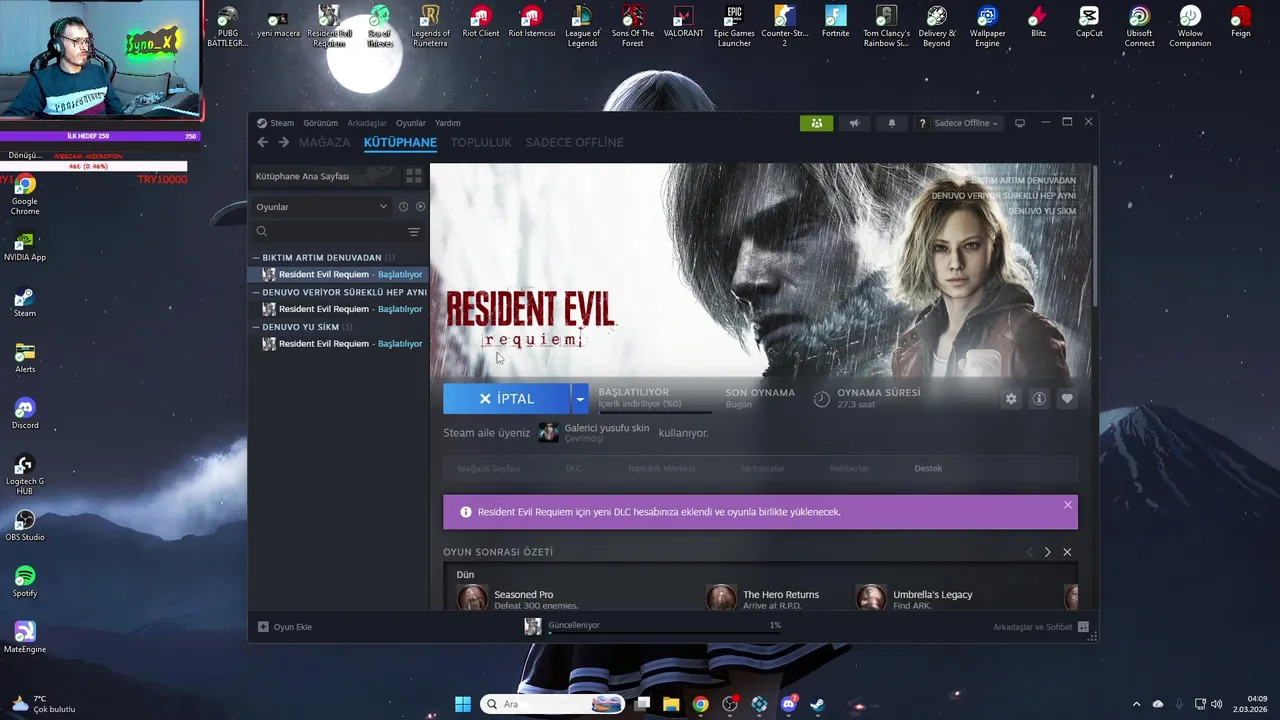
Task: Open Seasoned Pro achievement badge
Action: click(x=473, y=598)
